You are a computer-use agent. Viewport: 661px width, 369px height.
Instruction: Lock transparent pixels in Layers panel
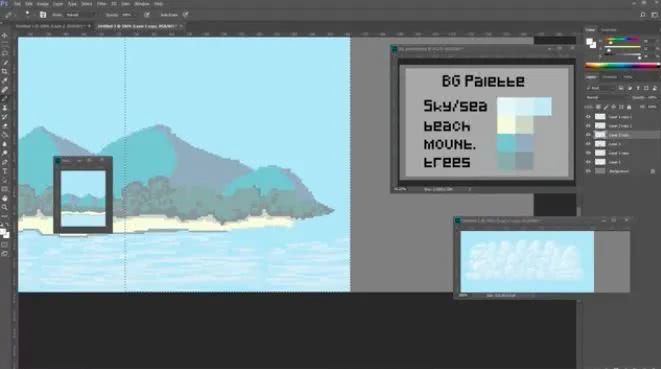(x=598, y=107)
